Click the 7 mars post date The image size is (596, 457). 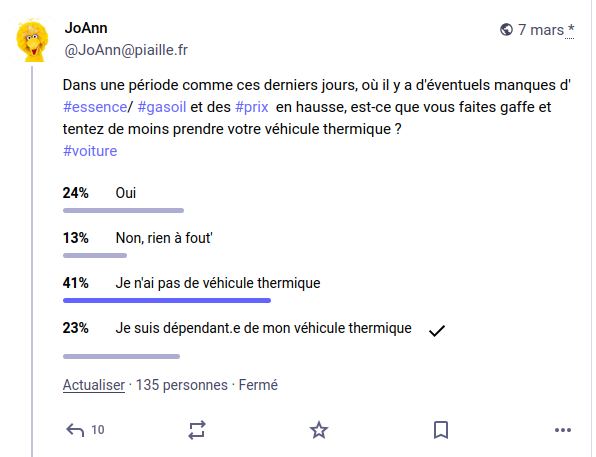pos(541,30)
